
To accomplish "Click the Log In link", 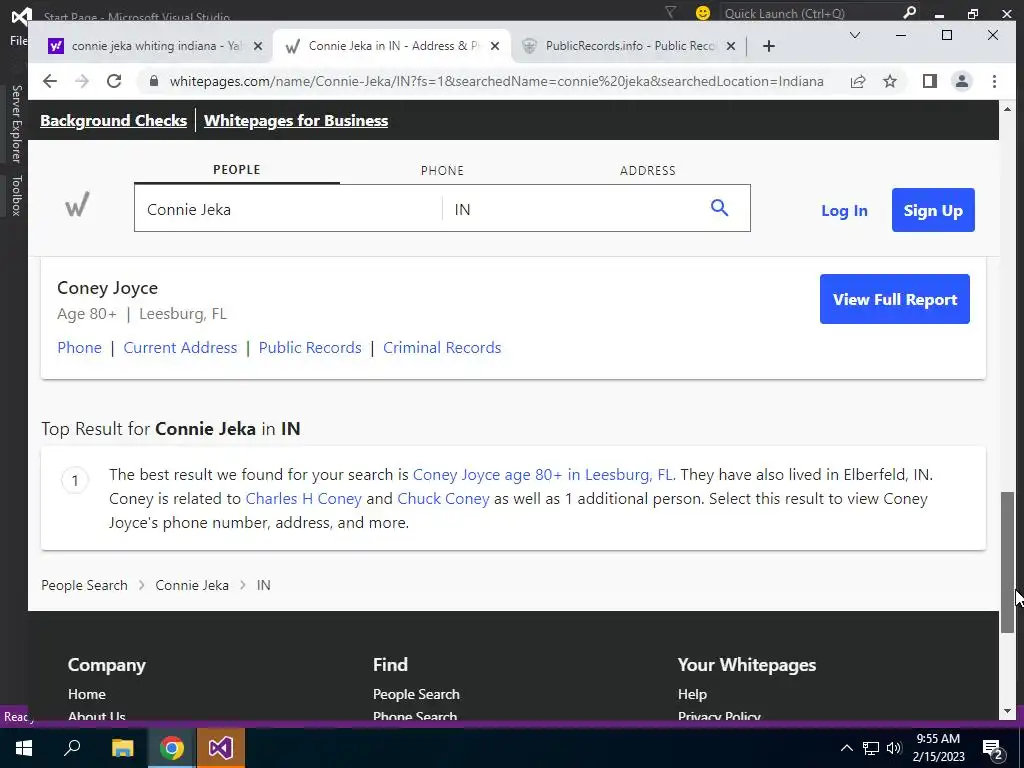I will pyautogui.click(x=844, y=210).
